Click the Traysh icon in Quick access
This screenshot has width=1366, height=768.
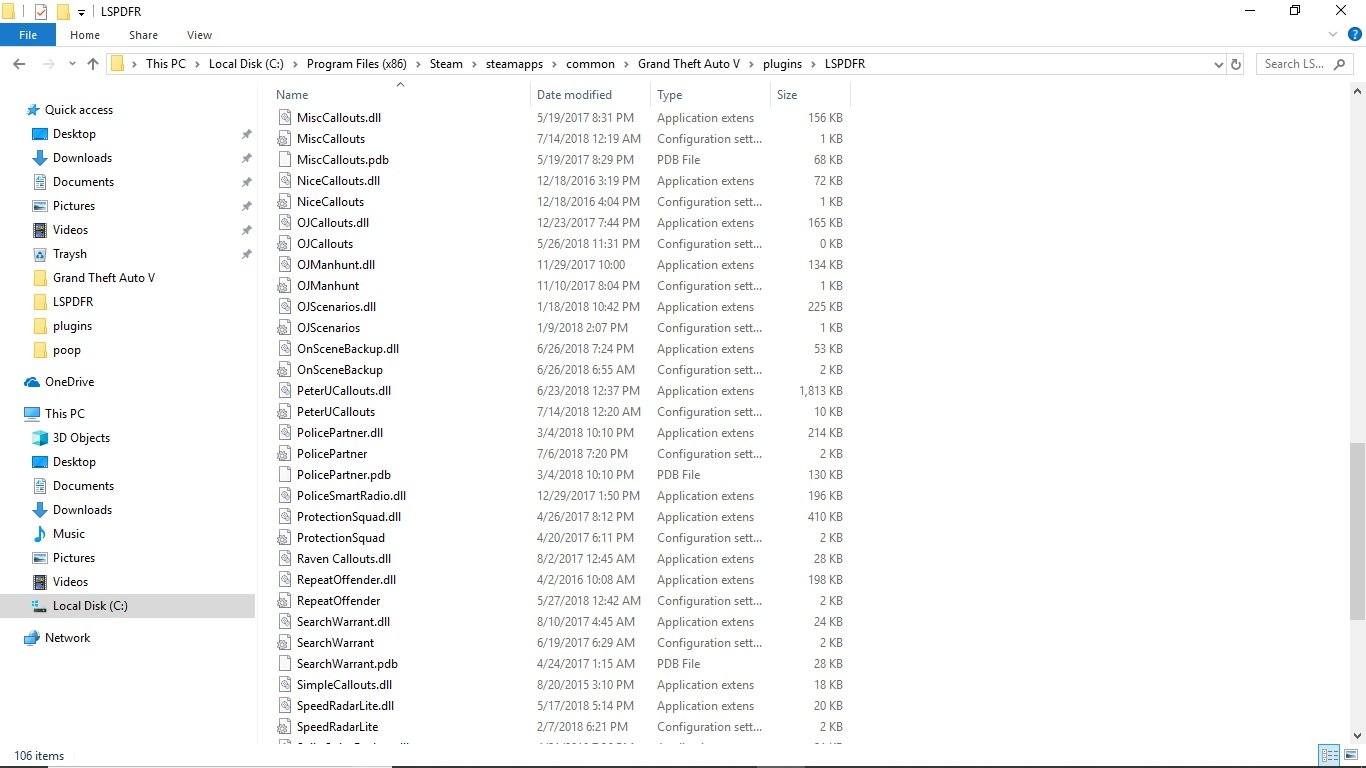pos(40,254)
